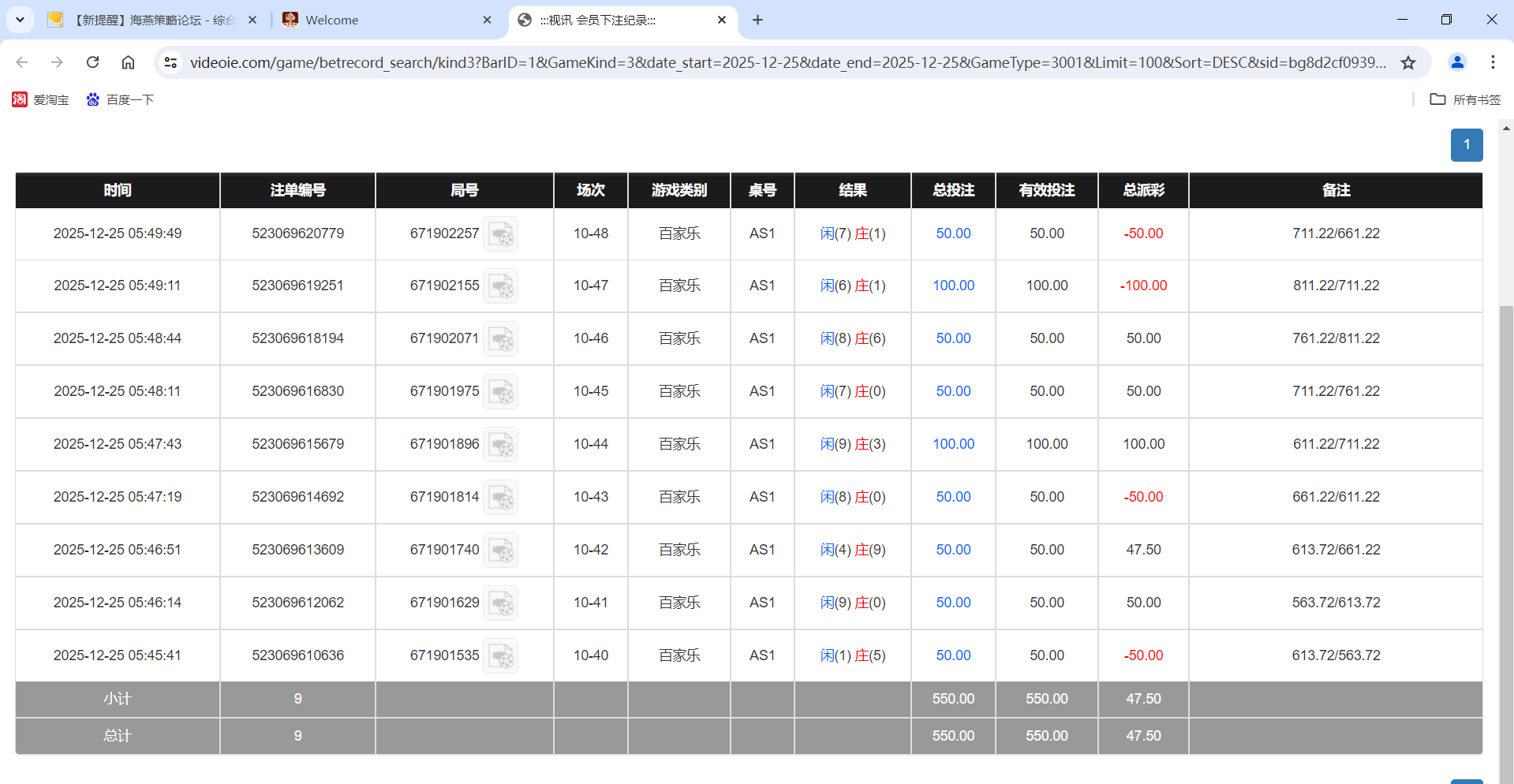Screen dimensions: 1514x784
Task: Open the 百度一下 bookmark
Action: point(120,99)
